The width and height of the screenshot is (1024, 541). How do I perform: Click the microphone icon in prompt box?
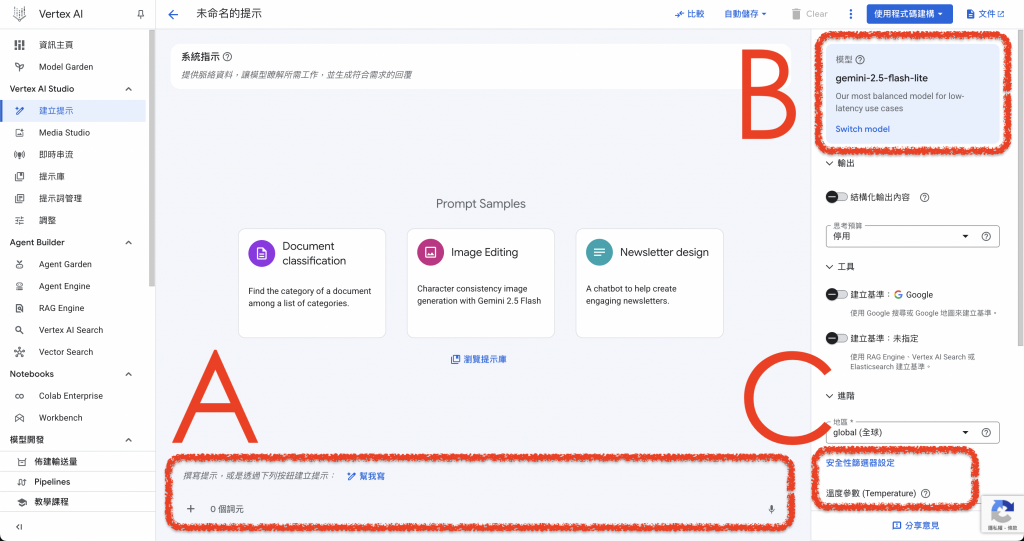point(771,509)
